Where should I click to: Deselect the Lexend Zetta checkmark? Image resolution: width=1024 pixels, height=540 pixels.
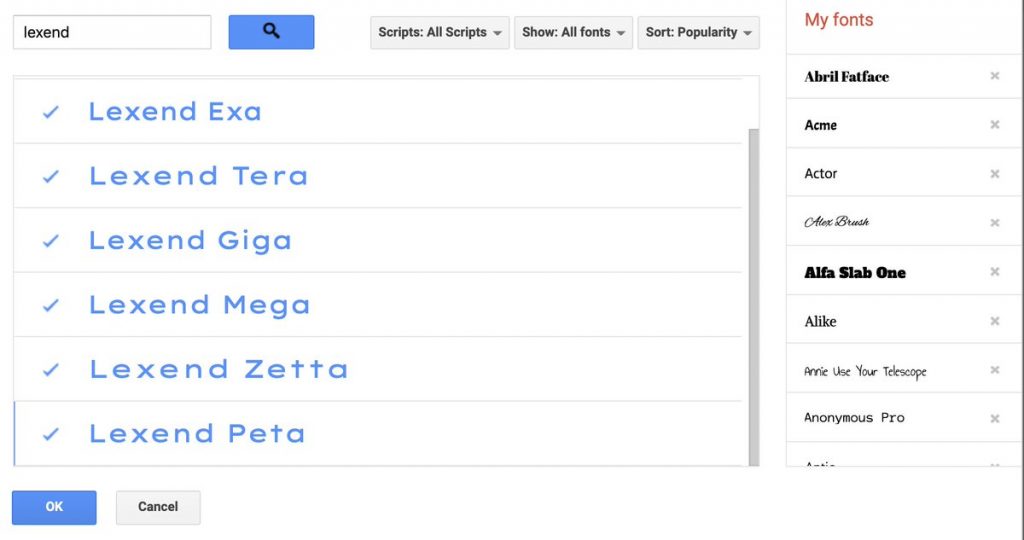51,370
